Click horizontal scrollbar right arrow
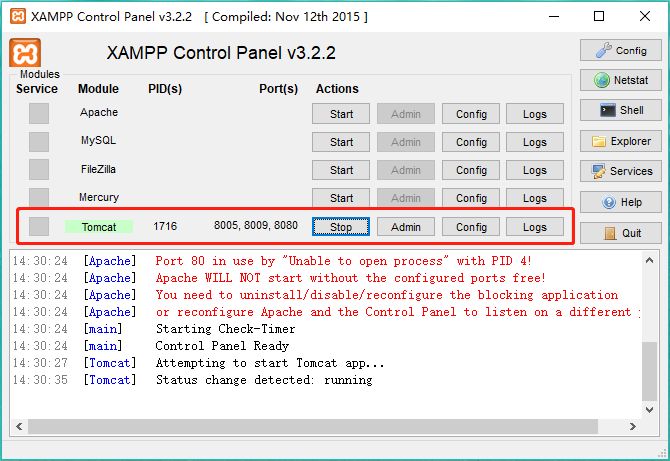Image resolution: width=670 pixels, height=461 pixels. point(633,426)
